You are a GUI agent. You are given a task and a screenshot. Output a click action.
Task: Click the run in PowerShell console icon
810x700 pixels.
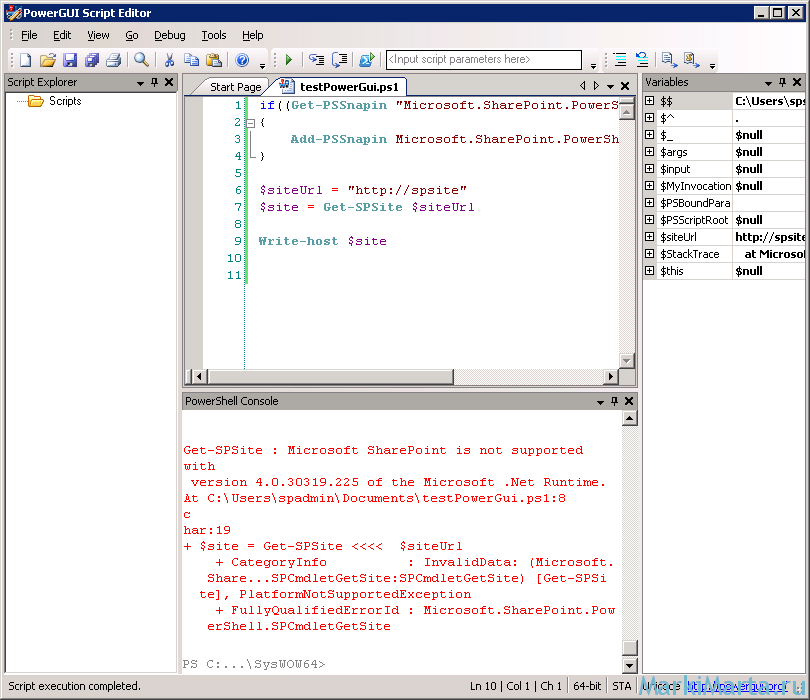pos(367,60)
